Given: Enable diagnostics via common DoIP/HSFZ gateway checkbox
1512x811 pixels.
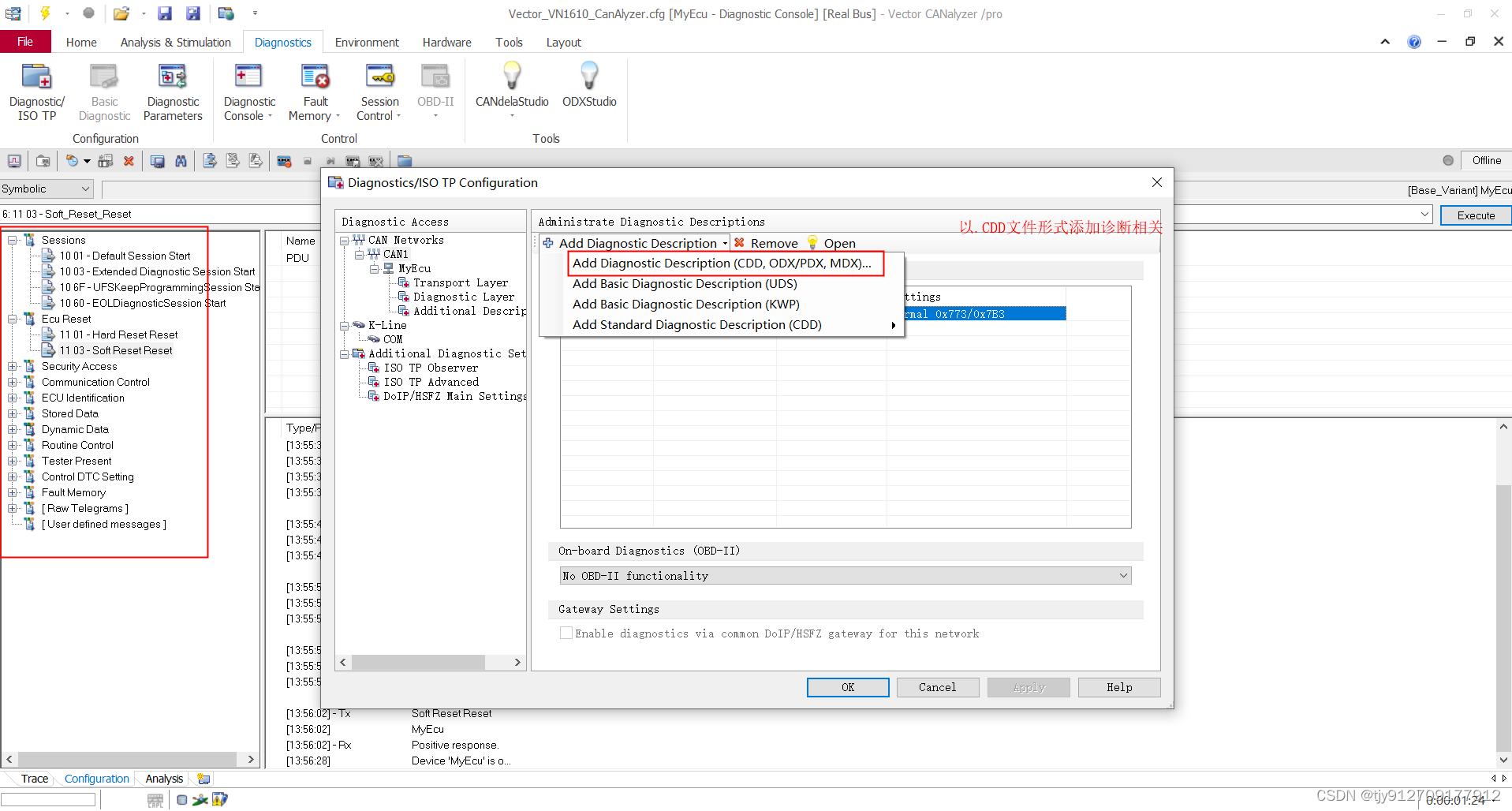Looking at the screenshot, I should click(566, 633).
